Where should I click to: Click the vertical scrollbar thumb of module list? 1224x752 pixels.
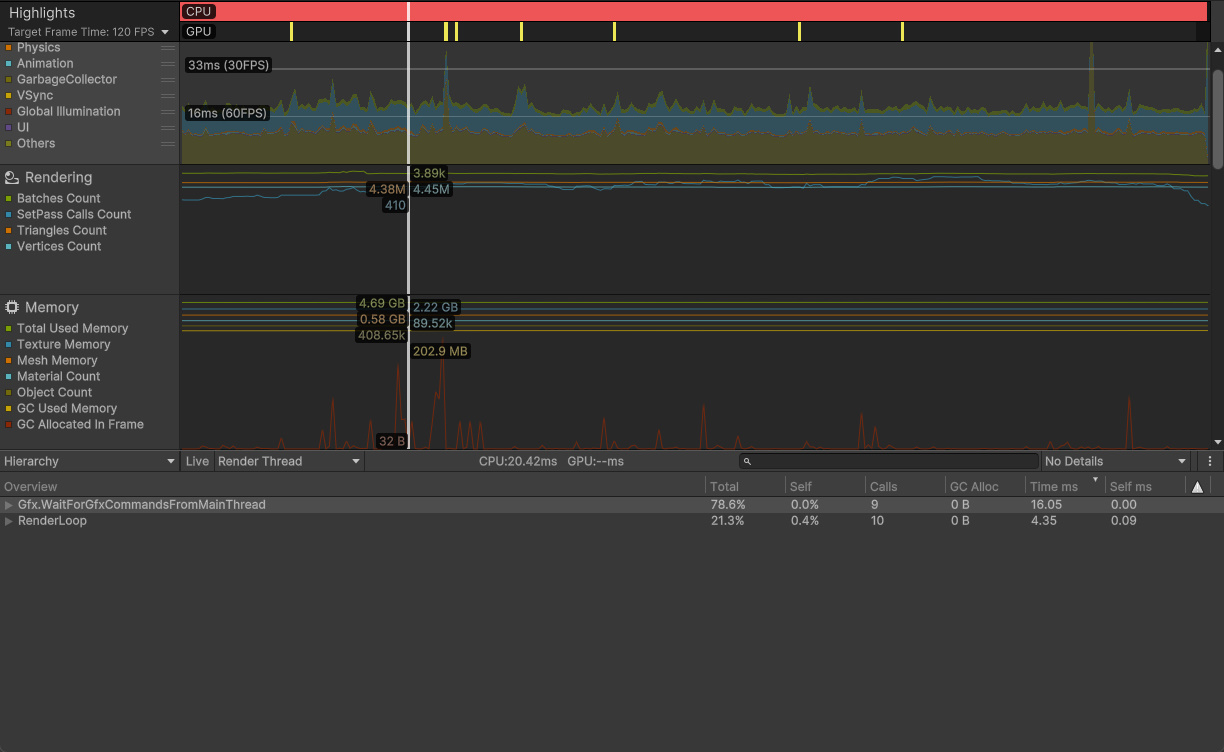pyautogui.click(x=1217, y=119)
